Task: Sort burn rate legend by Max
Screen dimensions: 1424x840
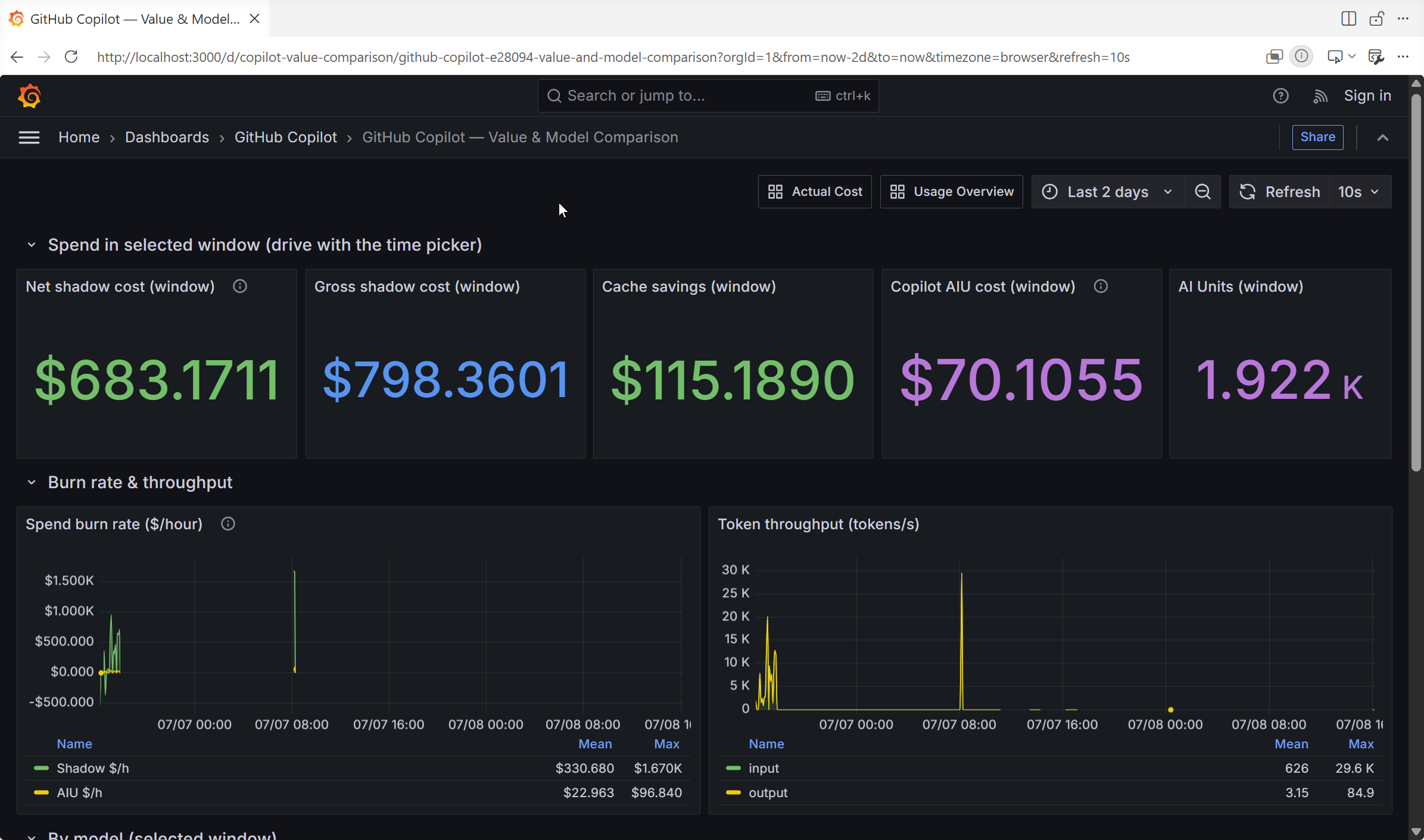Action: tap(666, 744)
